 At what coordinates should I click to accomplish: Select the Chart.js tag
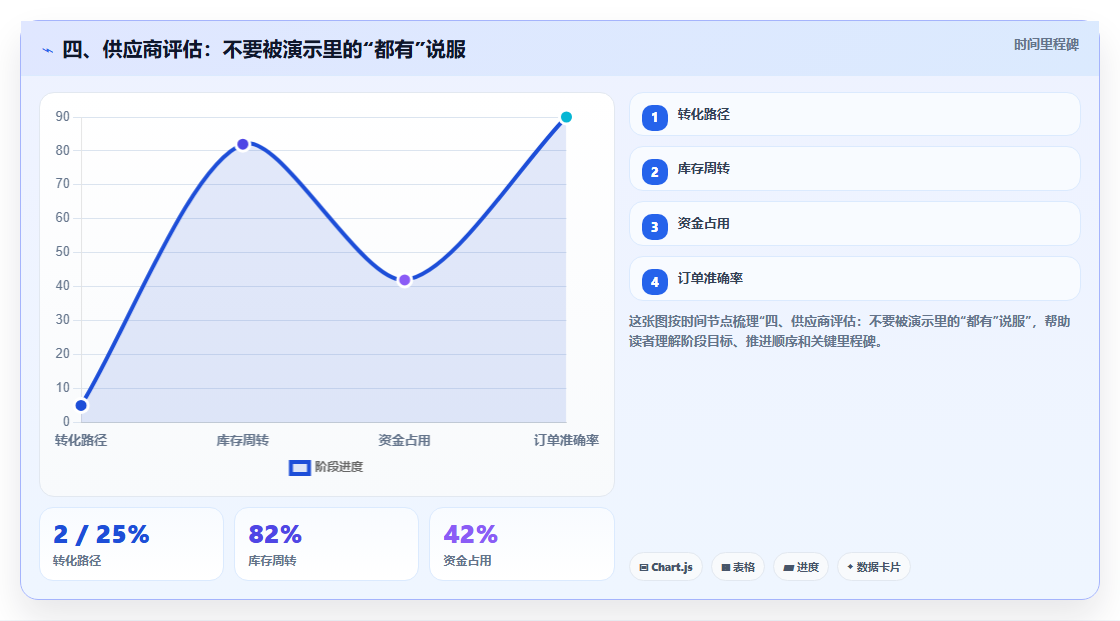point(666,567)
